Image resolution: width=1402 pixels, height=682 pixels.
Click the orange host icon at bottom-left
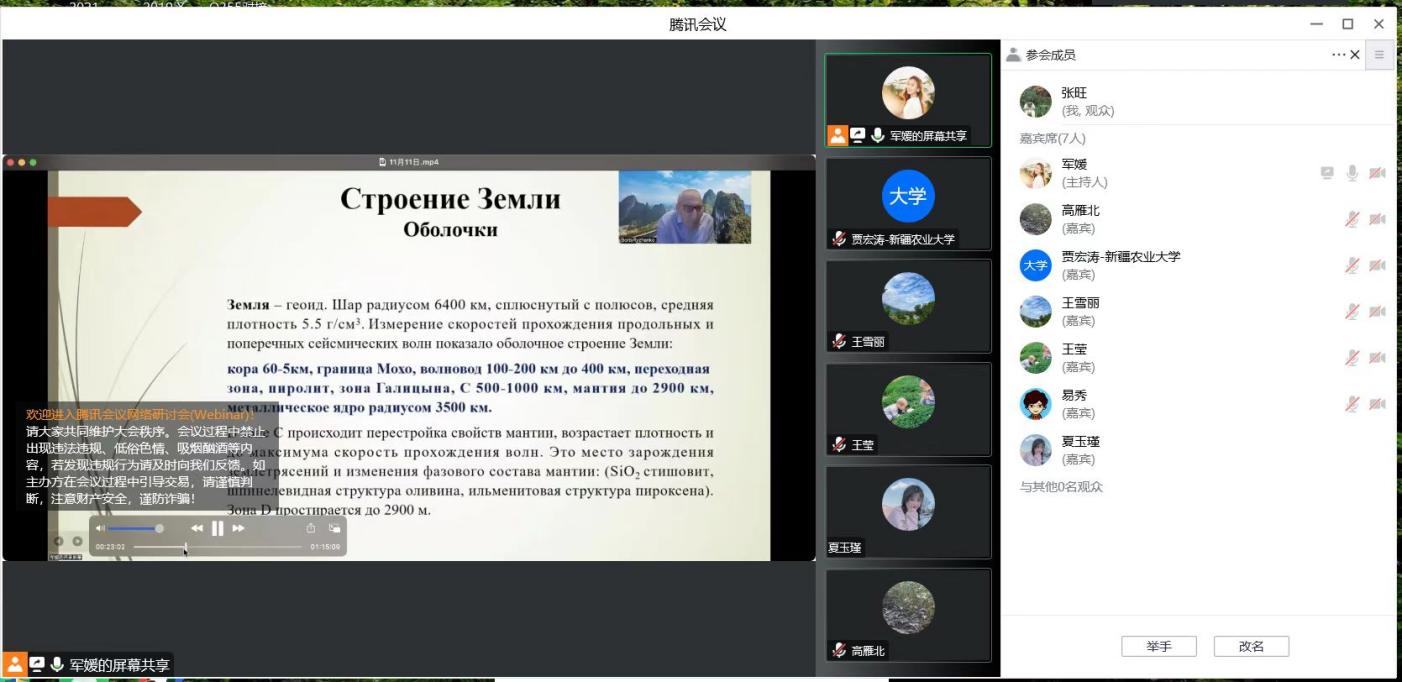click(x=14, y=665)
